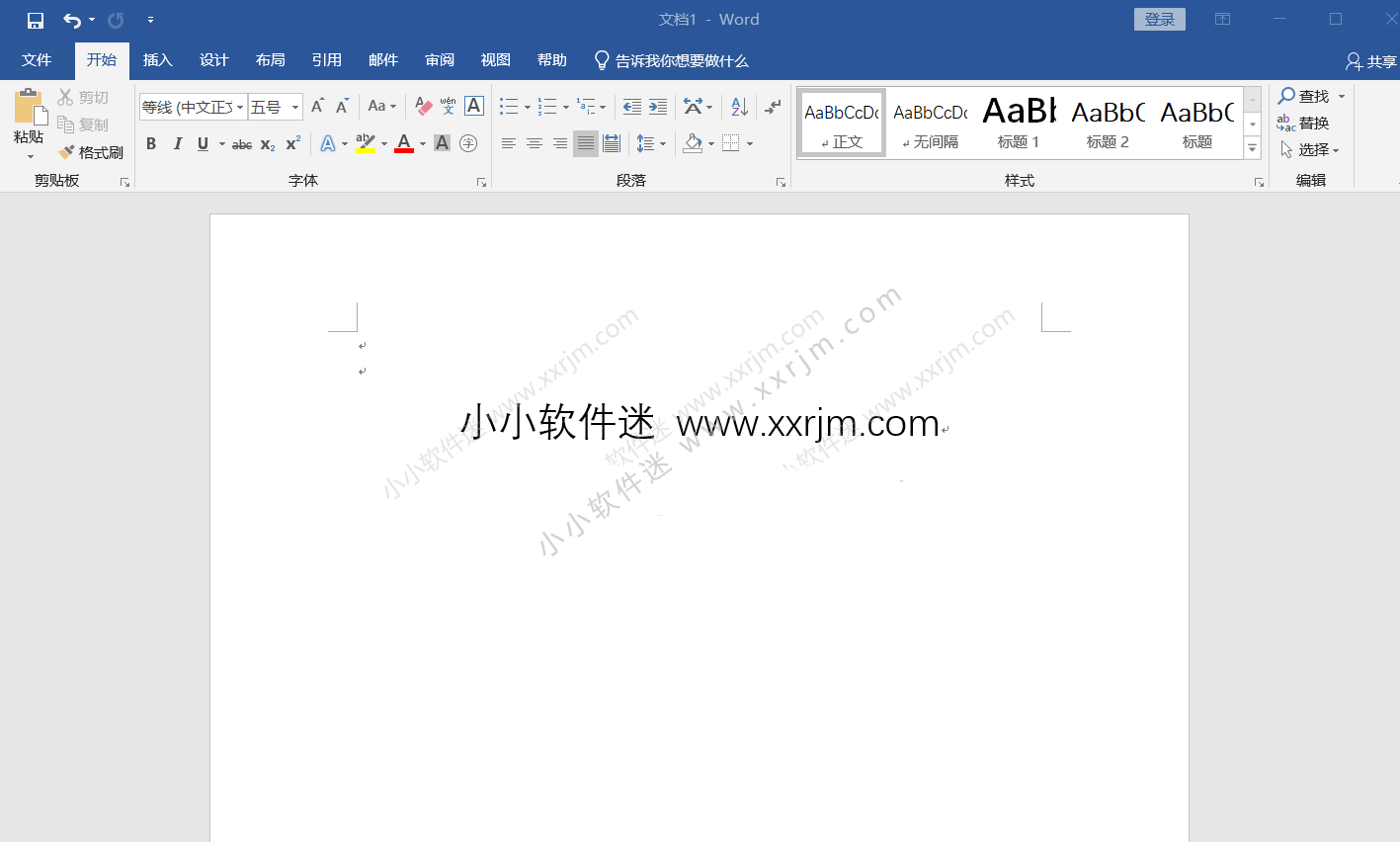Click the Copy (复制) button
Image resolution: width=1400 pixels, height=842 pixels.
point(83,125)
